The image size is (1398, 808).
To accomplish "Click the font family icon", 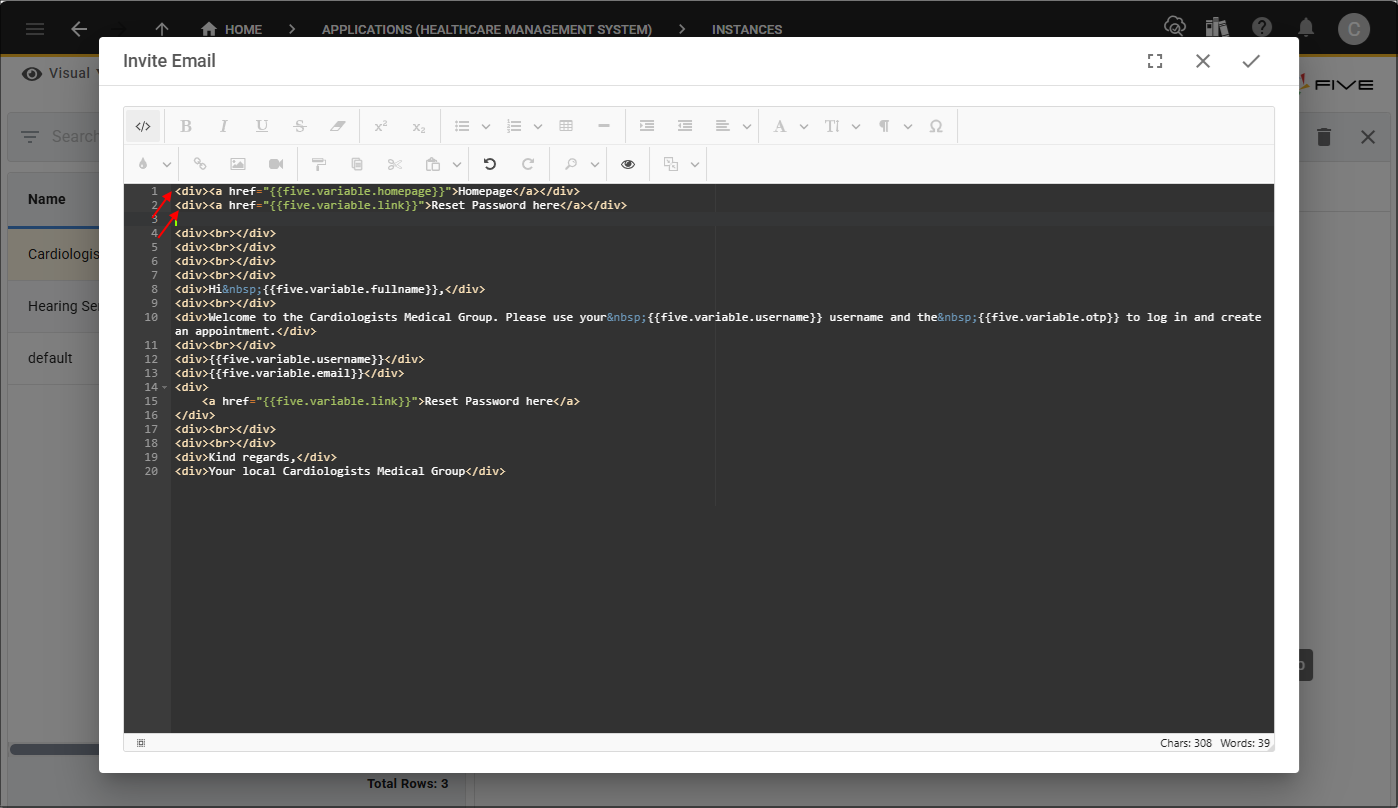I will tap(779, 126).
